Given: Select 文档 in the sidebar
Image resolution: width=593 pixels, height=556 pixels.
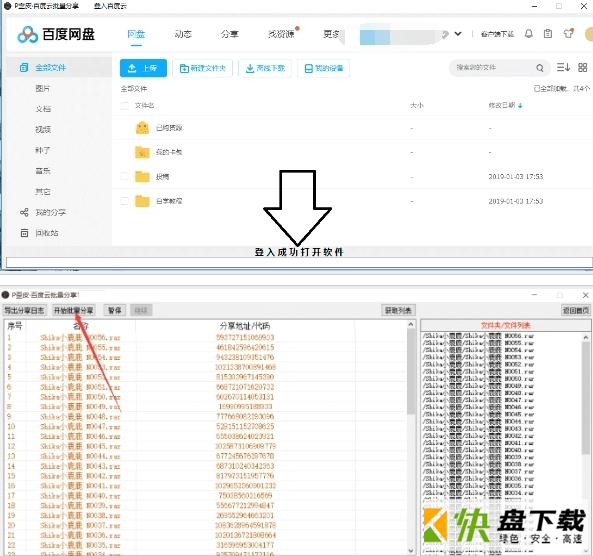Looking at the screenshot, I should pyautogui.click(x=43, y=109).
